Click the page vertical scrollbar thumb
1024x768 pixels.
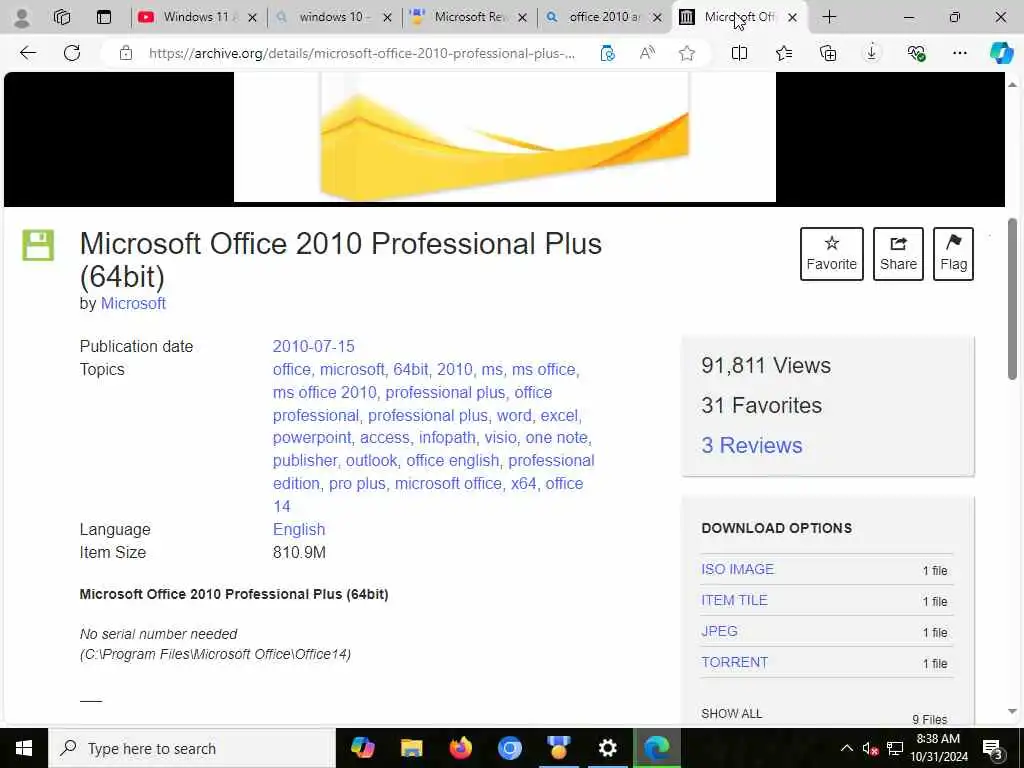pos(1012,298)
